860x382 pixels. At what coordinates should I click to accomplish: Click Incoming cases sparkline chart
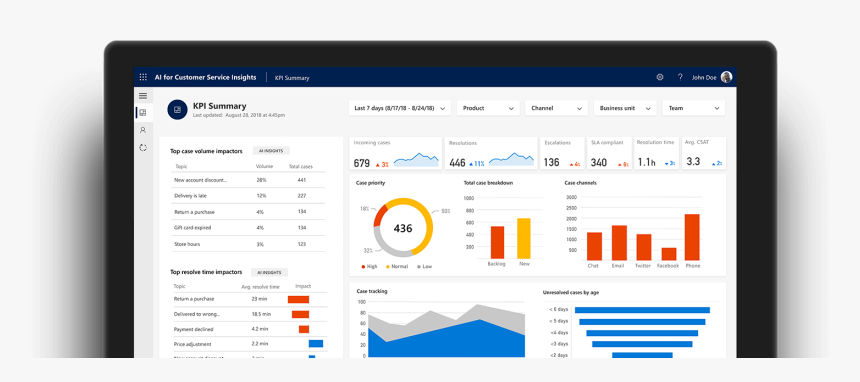point(416,160)
